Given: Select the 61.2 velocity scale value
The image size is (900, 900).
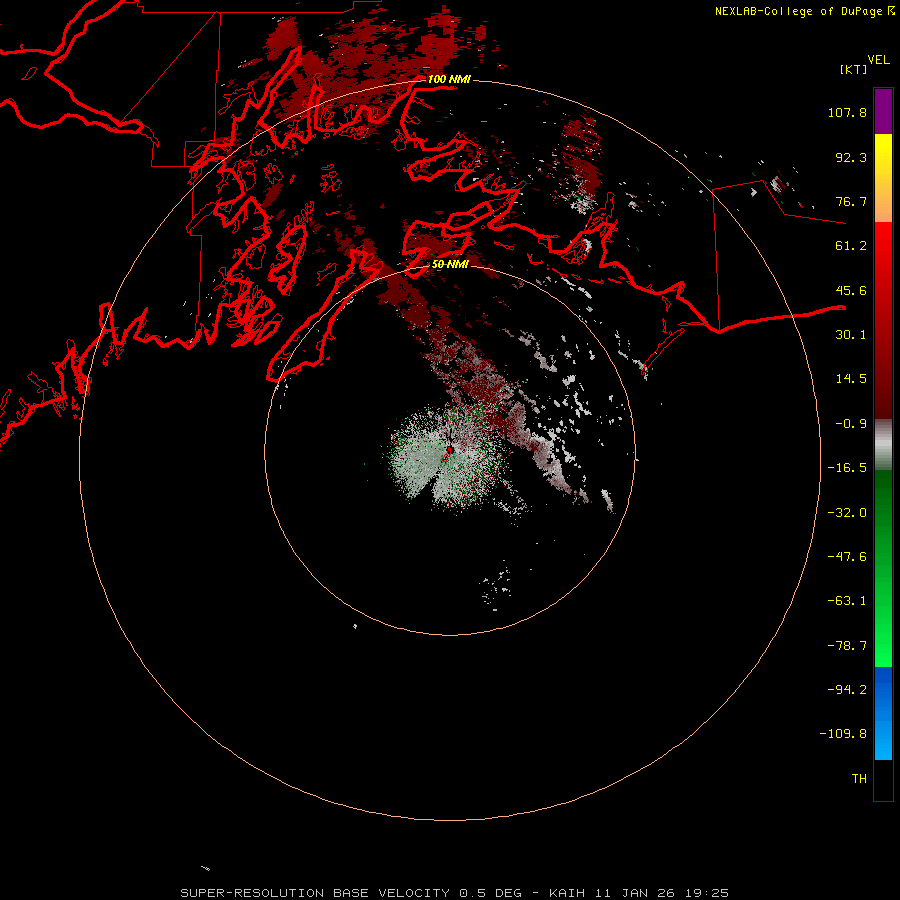Looking at the screenshot, I should click(x=851, y=246).
